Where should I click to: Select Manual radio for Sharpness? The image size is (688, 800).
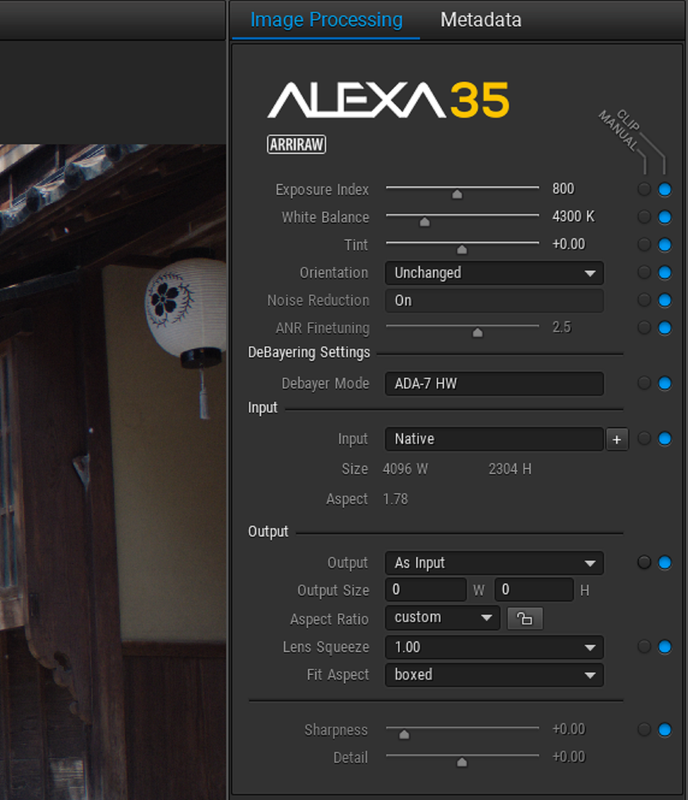pyautogui.click(x=644, y=730)
